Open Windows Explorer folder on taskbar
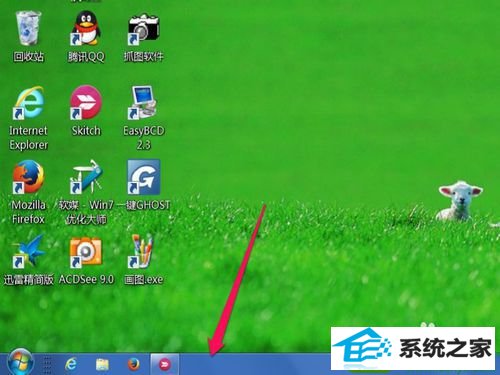500x375 pixels. coord(102,364)
